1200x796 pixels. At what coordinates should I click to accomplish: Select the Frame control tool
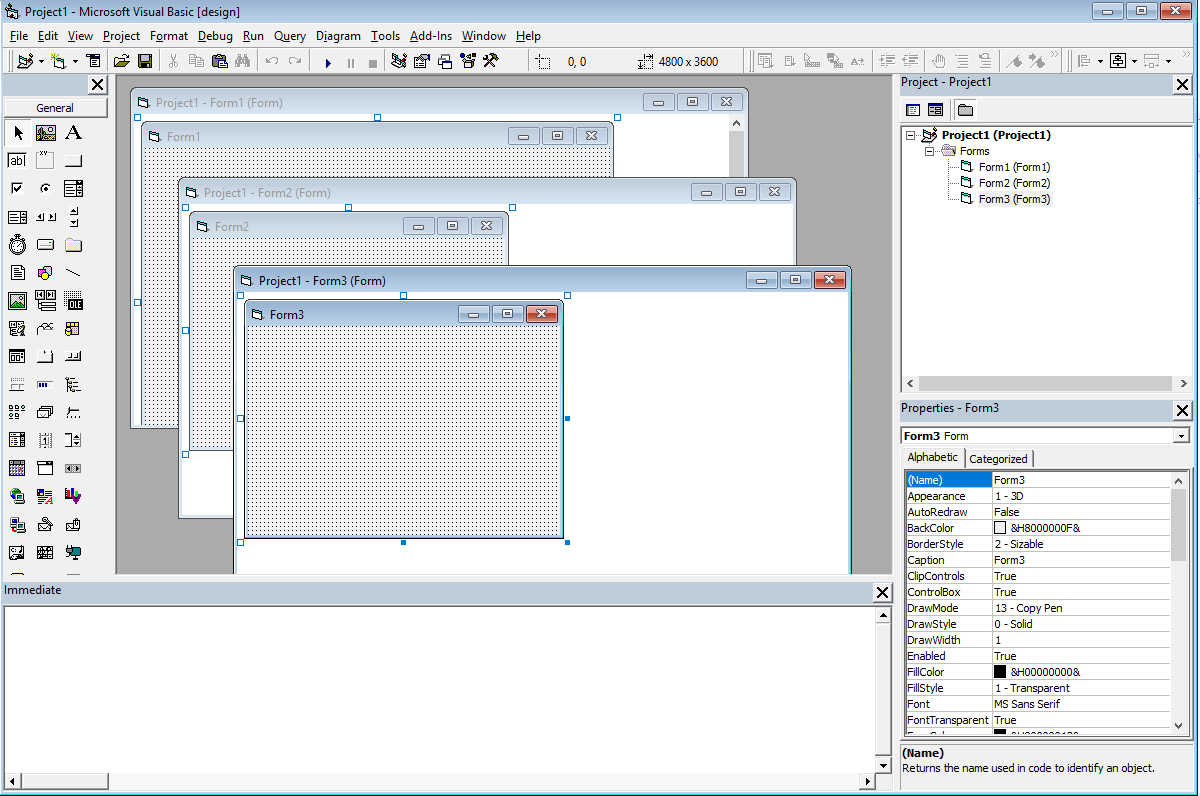coord(46,161)
